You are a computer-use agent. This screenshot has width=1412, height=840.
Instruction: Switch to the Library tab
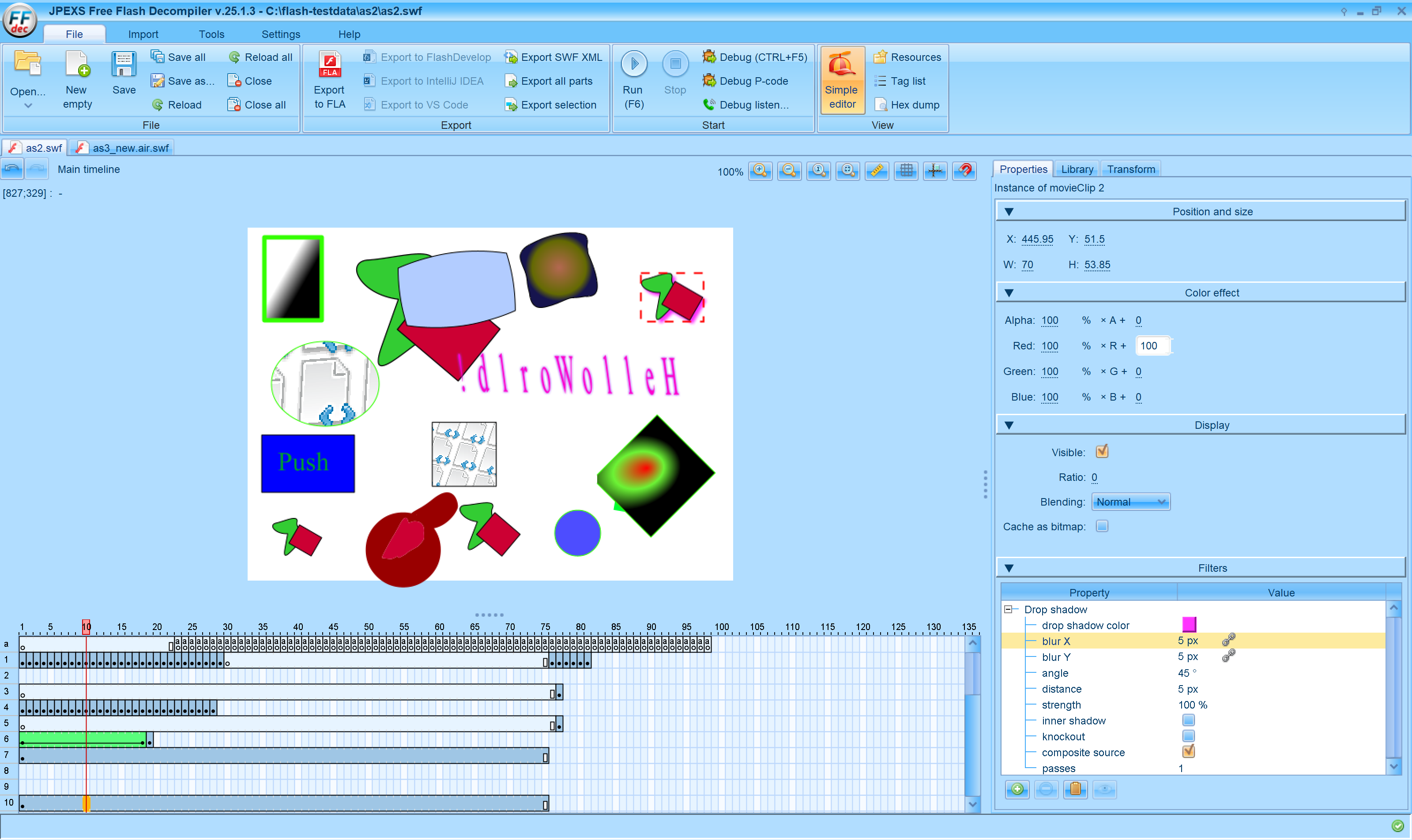pyautogui.click(x=1077, y=169)
